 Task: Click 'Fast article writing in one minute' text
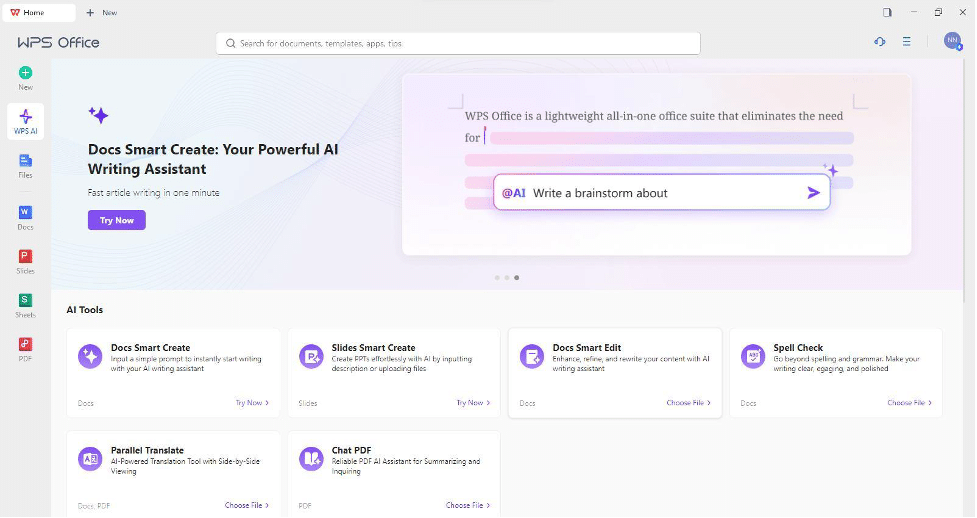pos(153,193)
